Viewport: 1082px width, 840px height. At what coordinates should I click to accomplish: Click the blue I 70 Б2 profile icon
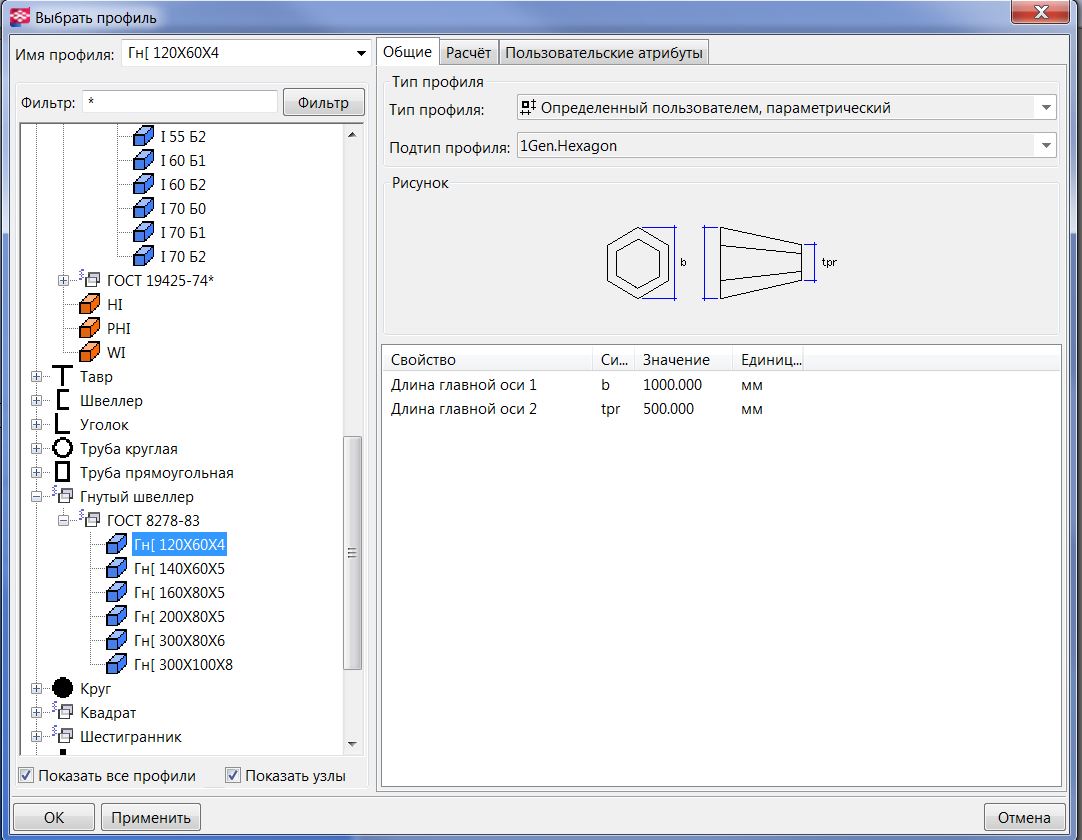144,257
